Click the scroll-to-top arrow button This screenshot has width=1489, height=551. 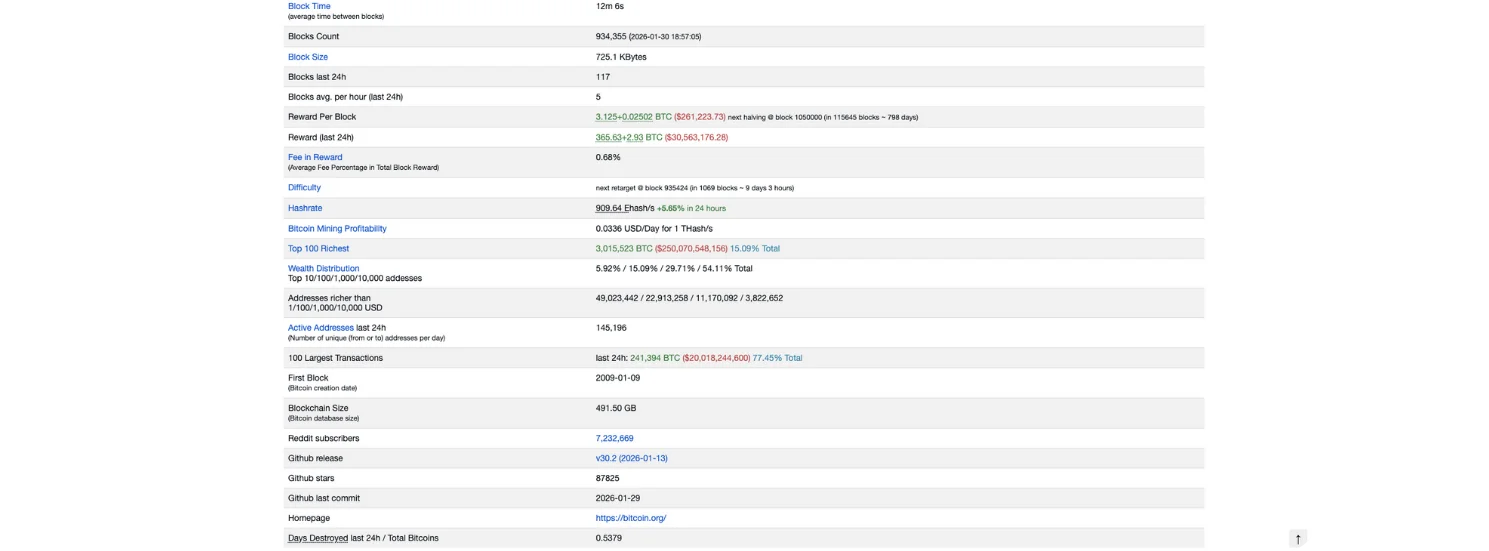pos(1298,539)
